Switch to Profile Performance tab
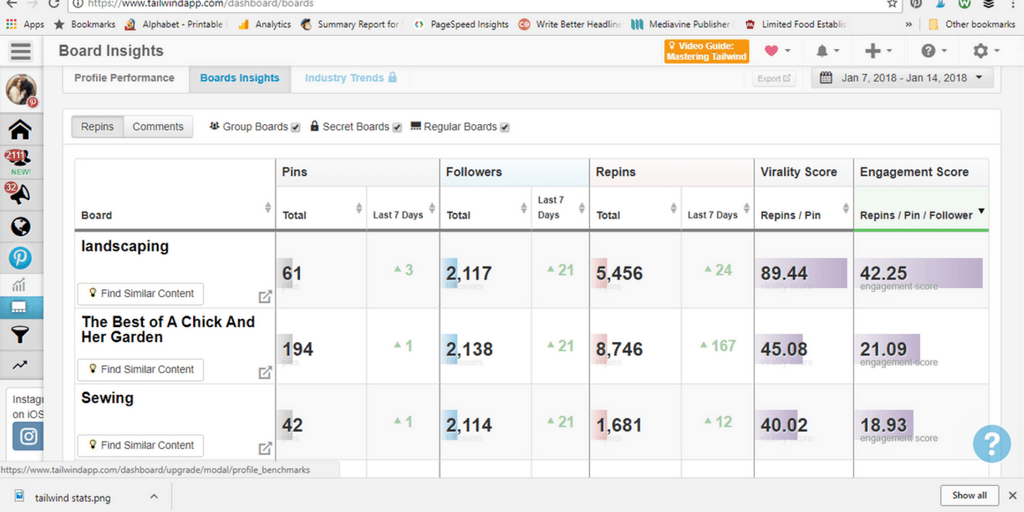The height and width of the screenshot is (512, 1024). [124, 78]
